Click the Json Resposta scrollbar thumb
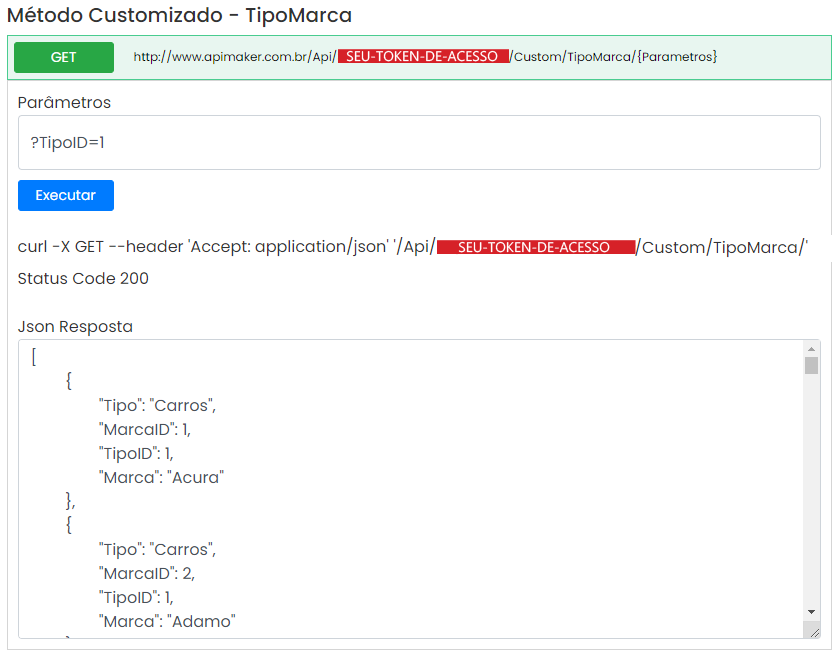This screenshot has width=838, height=655. point(811,365)
